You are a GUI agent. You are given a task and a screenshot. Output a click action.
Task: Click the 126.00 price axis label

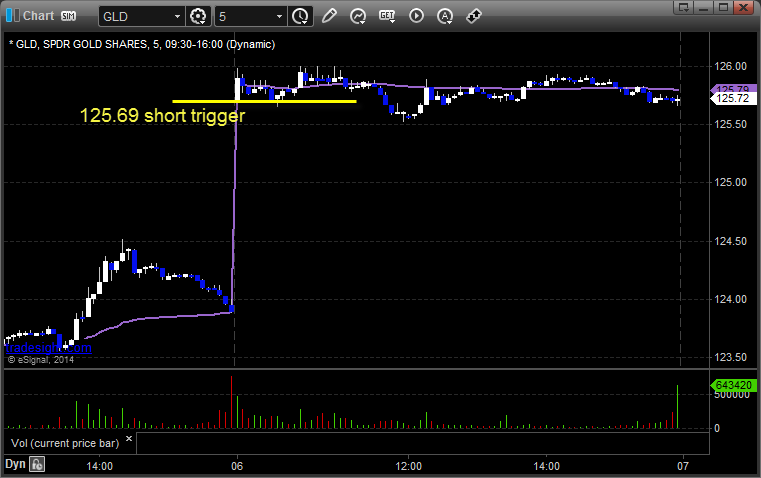(x=730, y=66)
